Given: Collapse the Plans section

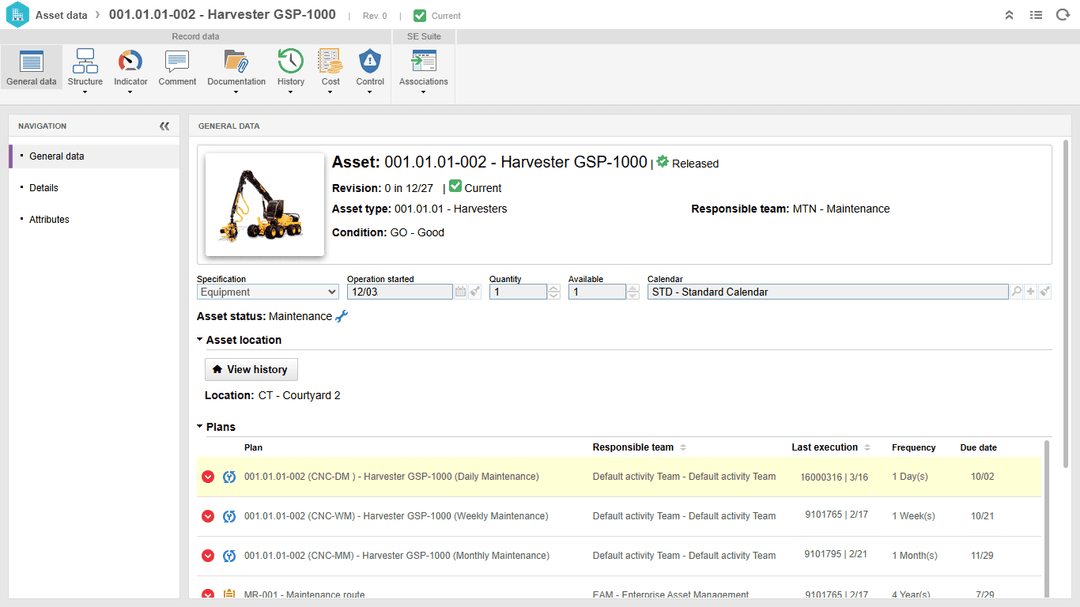Looking at the screenshot, I should [x=200, y=426].
